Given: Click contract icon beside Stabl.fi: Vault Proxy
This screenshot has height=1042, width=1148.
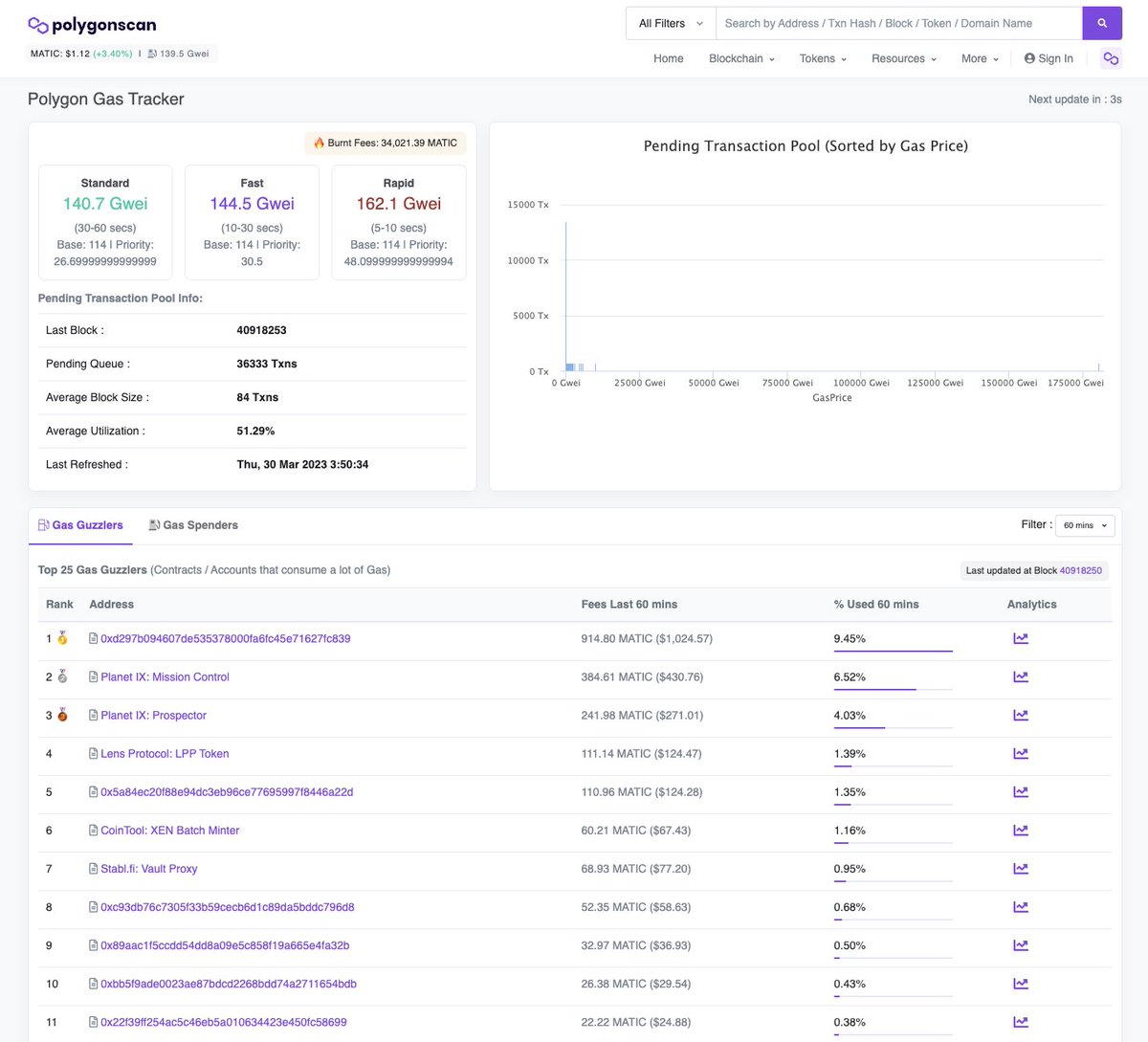Looking at the screenshot, I should coord(93,868).
